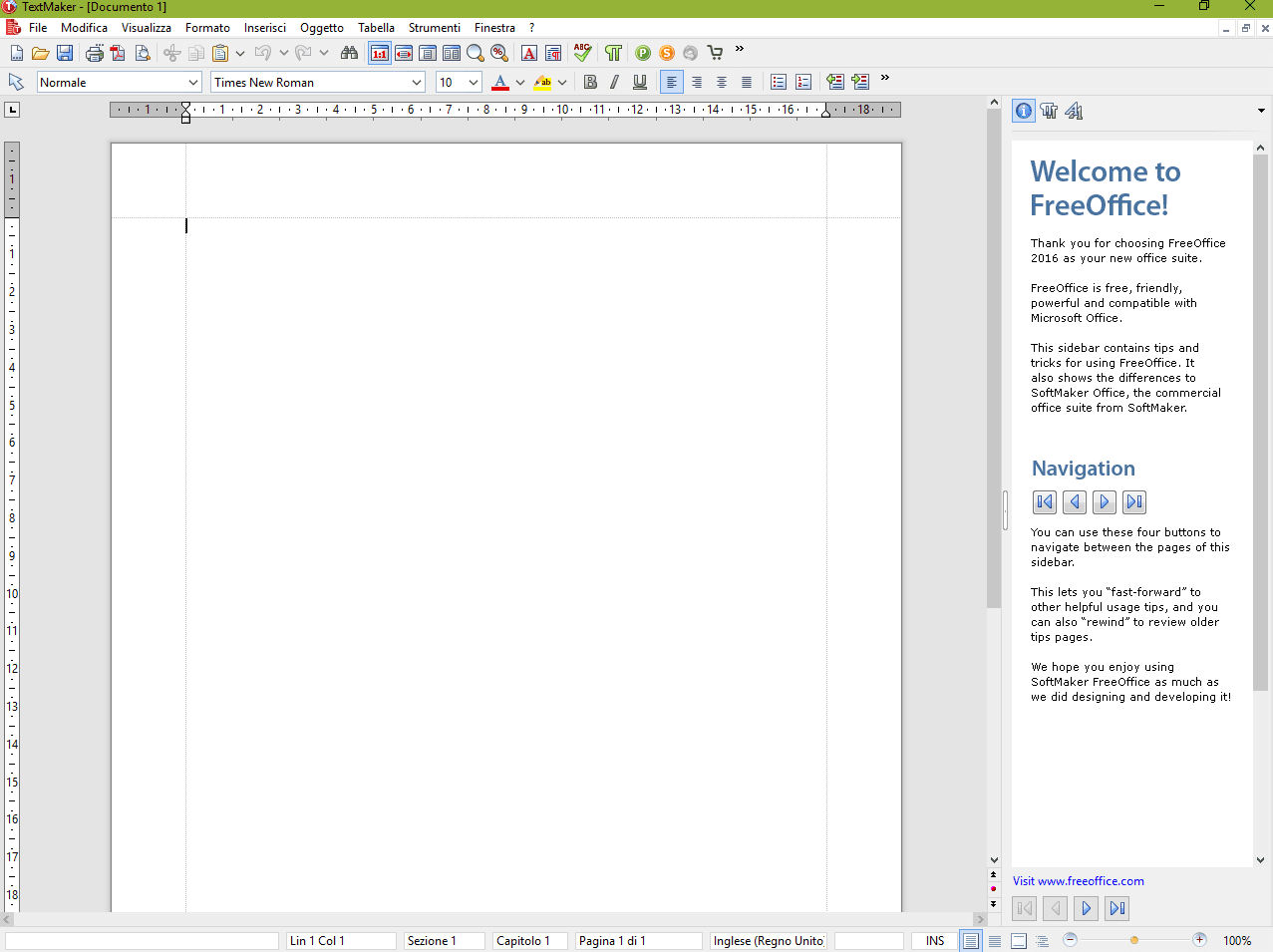Visit www.freeoffice.com link
The image size is (1273, 952).
click(1078, 881)
